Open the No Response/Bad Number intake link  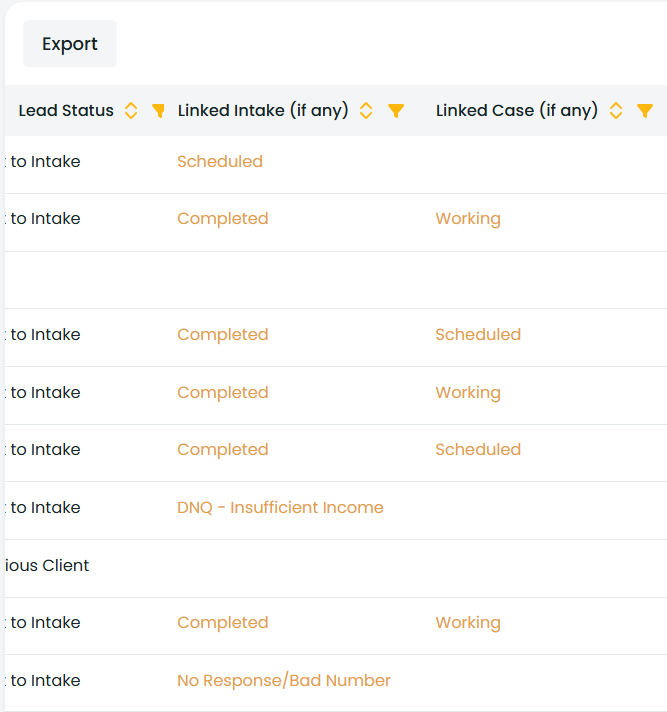pos(284,681)
